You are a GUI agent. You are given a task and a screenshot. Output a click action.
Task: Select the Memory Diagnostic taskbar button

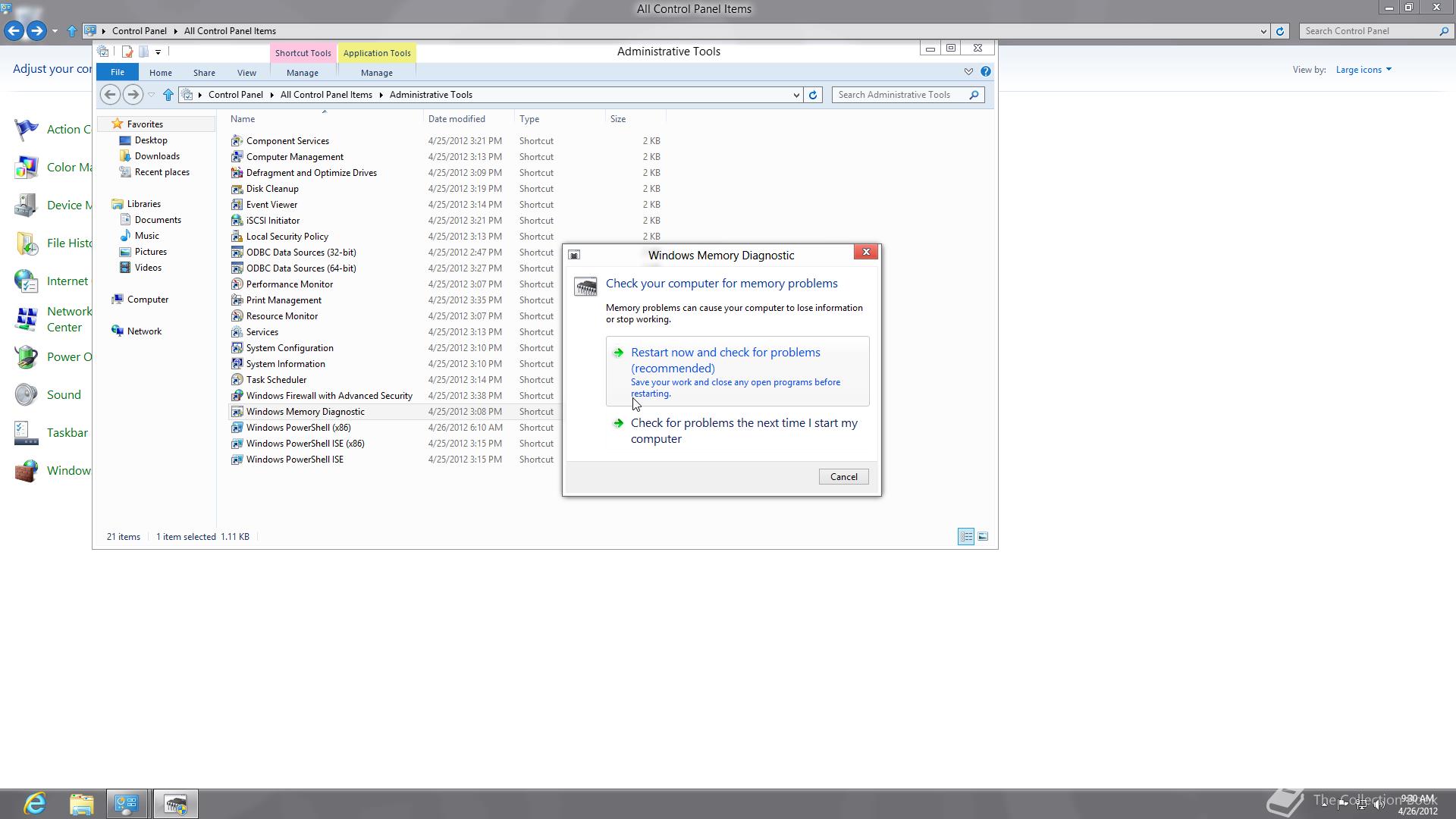(x=176, y=804)
